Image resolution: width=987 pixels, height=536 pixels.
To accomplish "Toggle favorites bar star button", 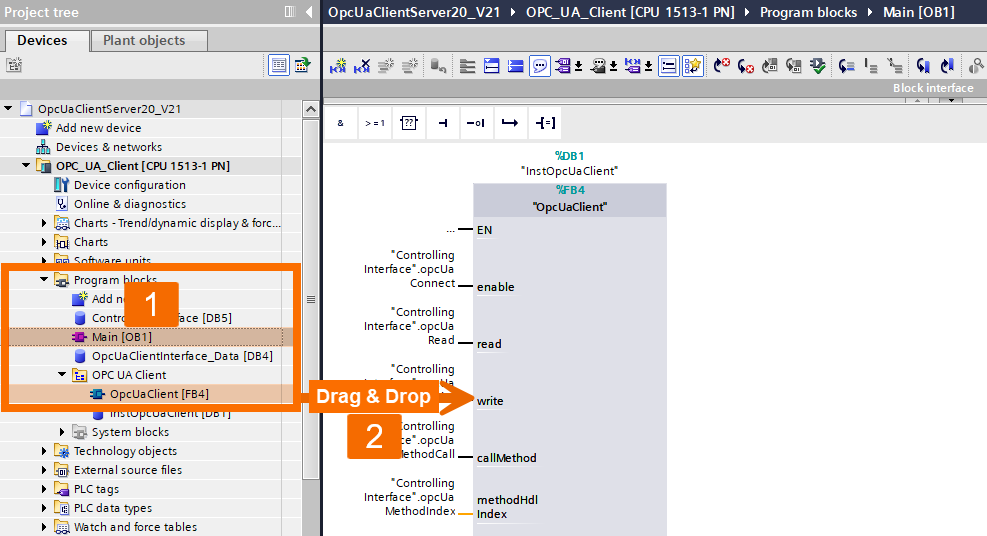I will (692, 65).
